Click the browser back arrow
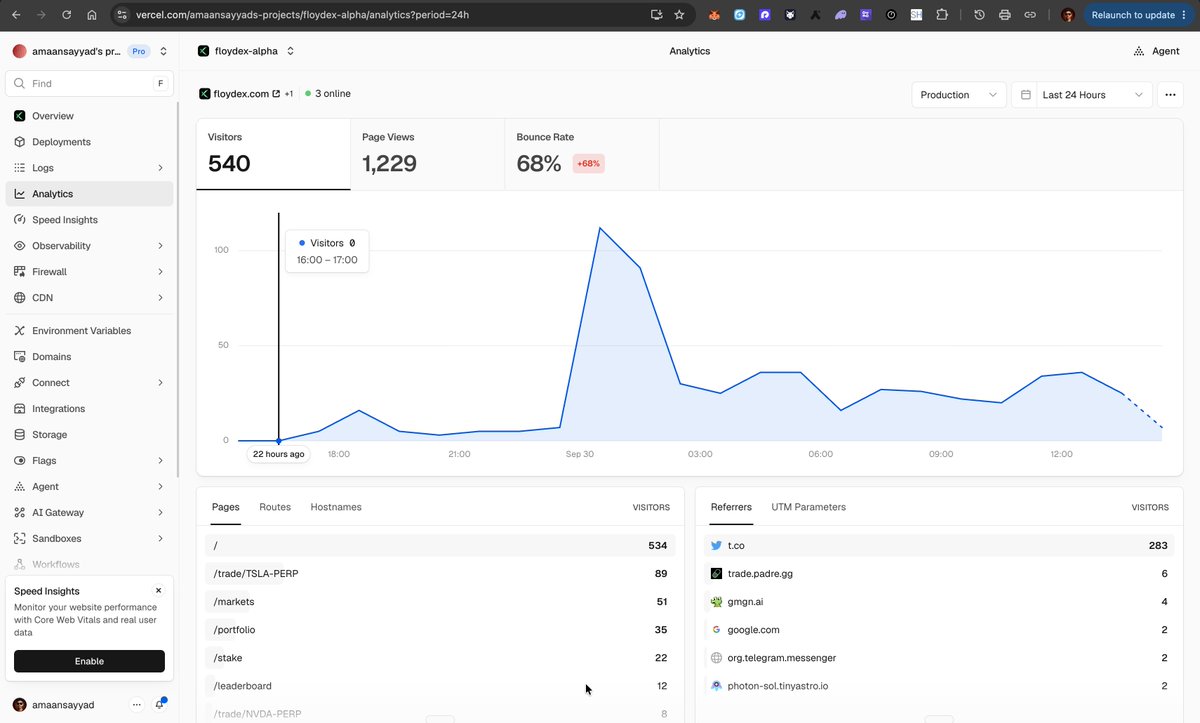The height and width of the screenshot is (723, 1200). click(16, 15)
